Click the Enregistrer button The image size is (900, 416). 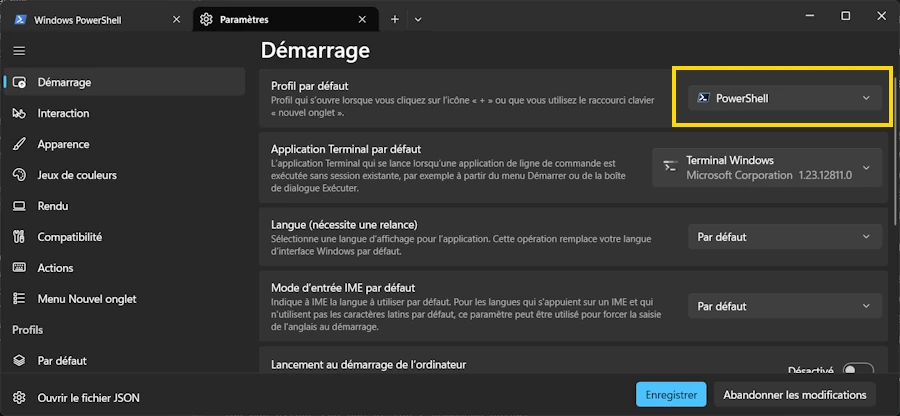[x=671, y=395]
